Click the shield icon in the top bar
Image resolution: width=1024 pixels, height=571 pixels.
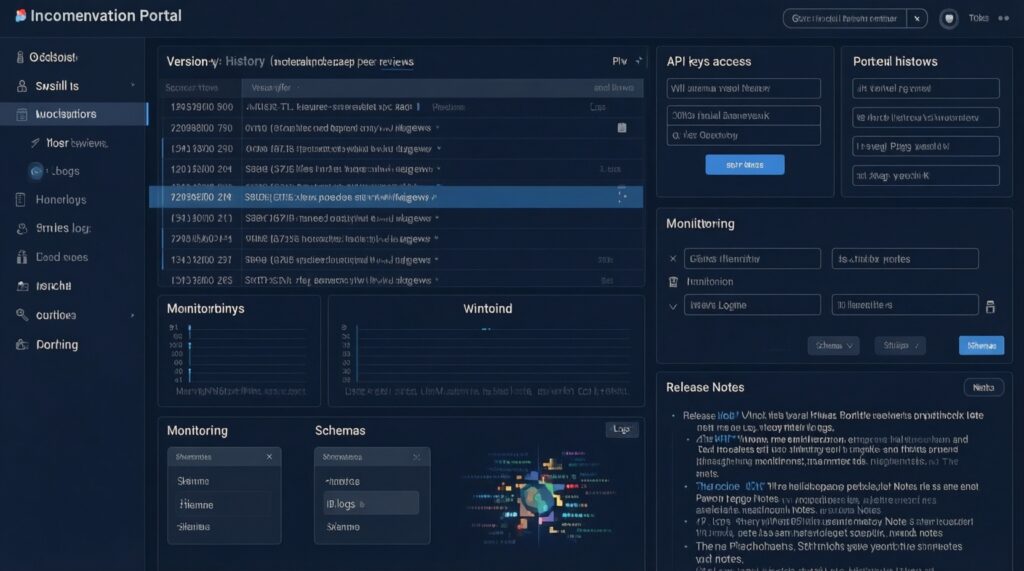(949, 18)
